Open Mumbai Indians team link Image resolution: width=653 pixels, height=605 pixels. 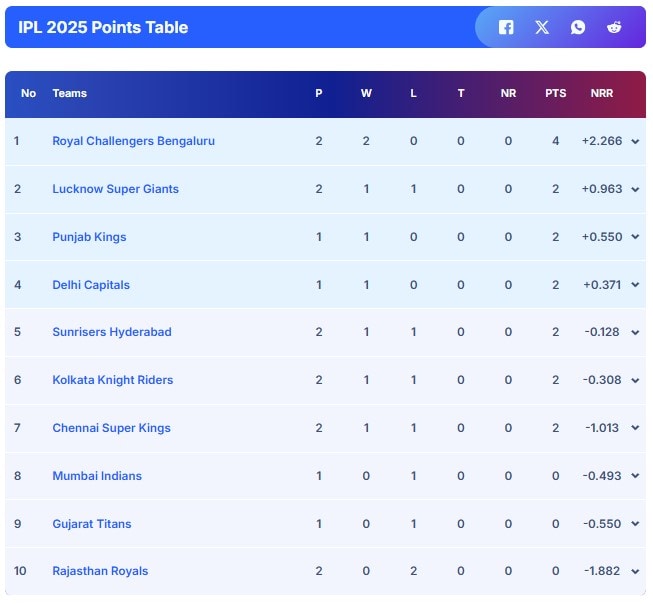tap(97, 476)
